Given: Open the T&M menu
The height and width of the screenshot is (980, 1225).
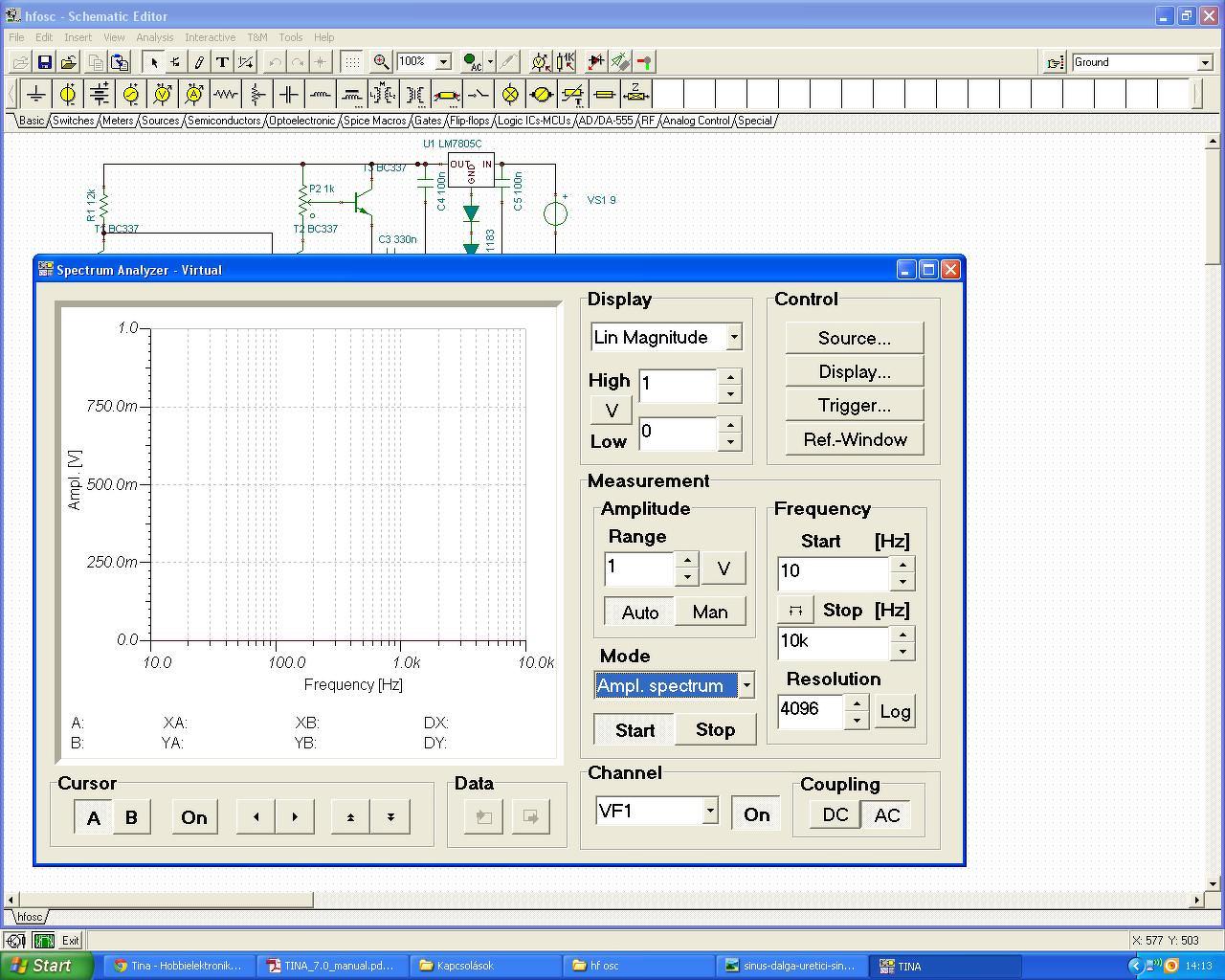Looking at the screenshot, I should coord(257,37).
